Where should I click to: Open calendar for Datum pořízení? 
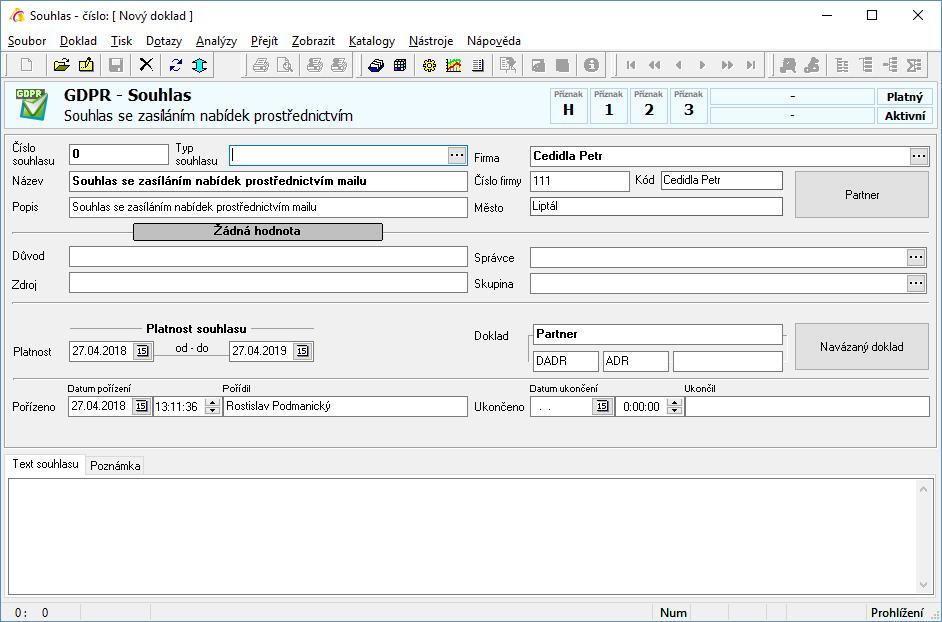pos(141,406)
